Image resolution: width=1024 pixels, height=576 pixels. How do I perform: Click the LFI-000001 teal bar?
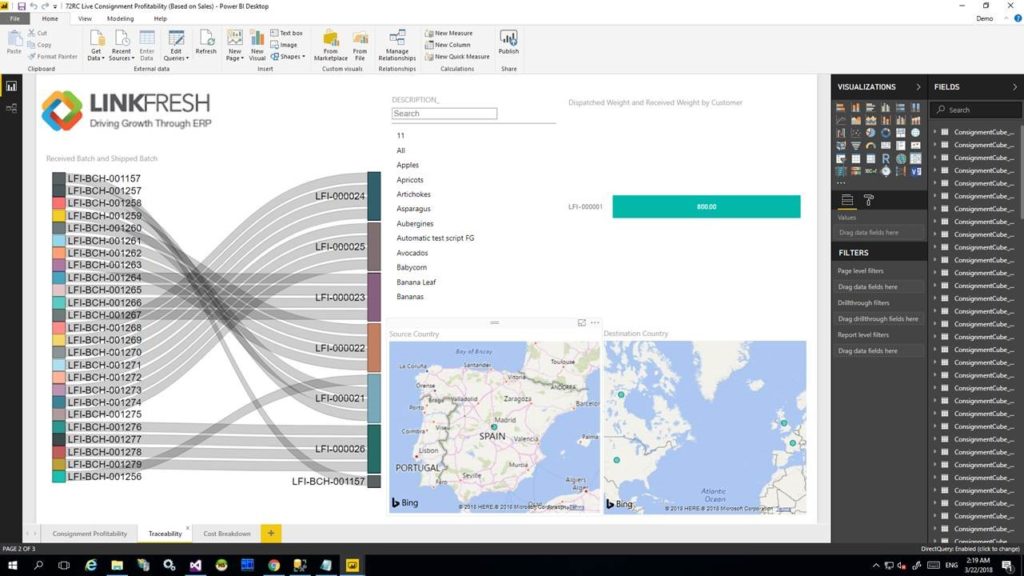coord(706,206)
